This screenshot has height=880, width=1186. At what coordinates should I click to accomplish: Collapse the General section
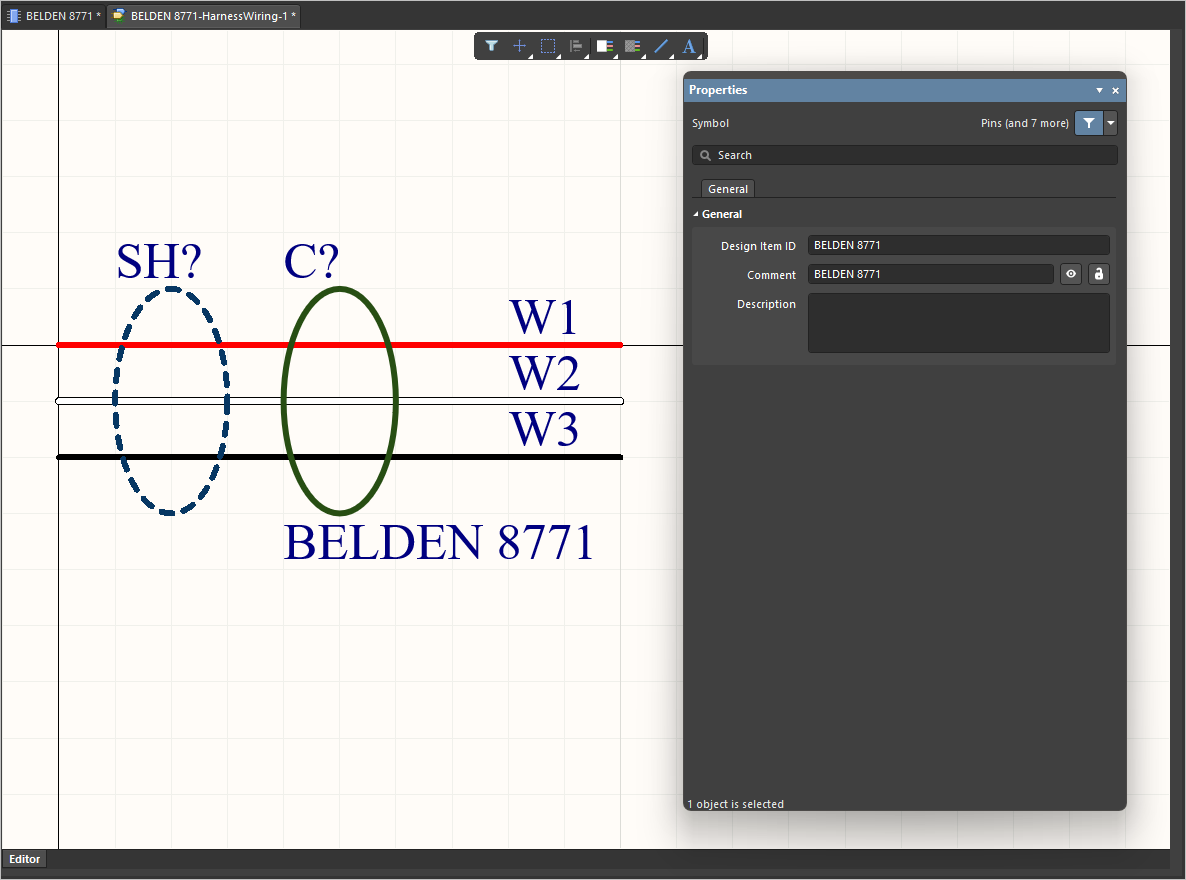(696, 214)
